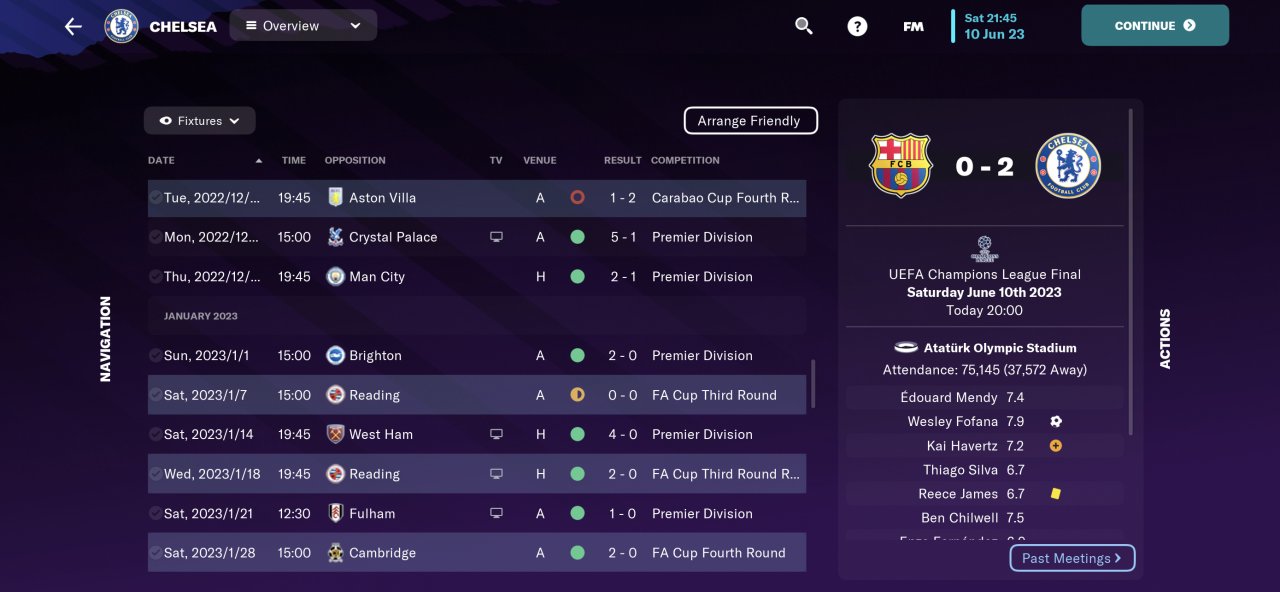This screenshot has width=1280, height=592.
Task: Click the fixtures list scrollbar
Action: click(812, 384)
